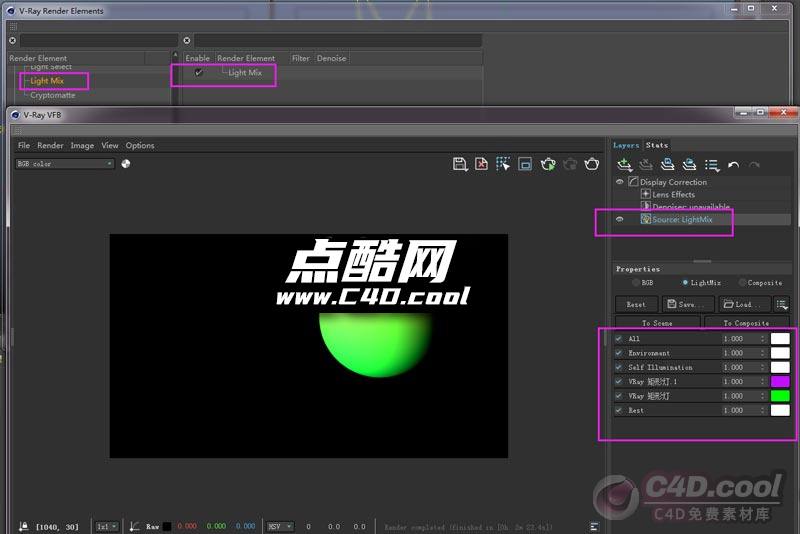Click the greyed-out Redo arrow in Layers panel
The height and width of the screenshot is (534, 800).
tap(754, 165)
